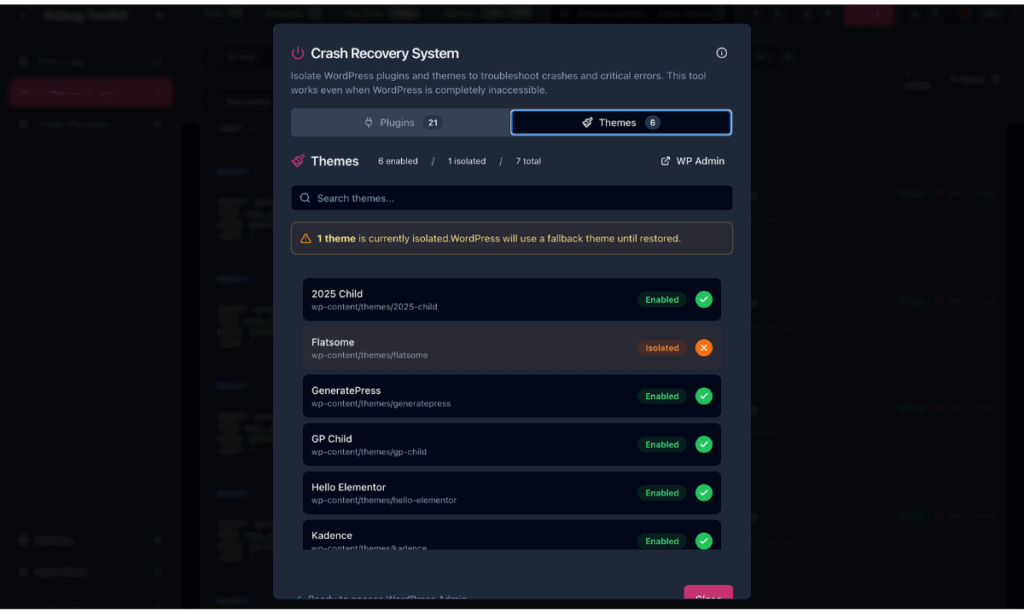
Task: Click the 6 badge on Themes tab
Action: [652, 123]
